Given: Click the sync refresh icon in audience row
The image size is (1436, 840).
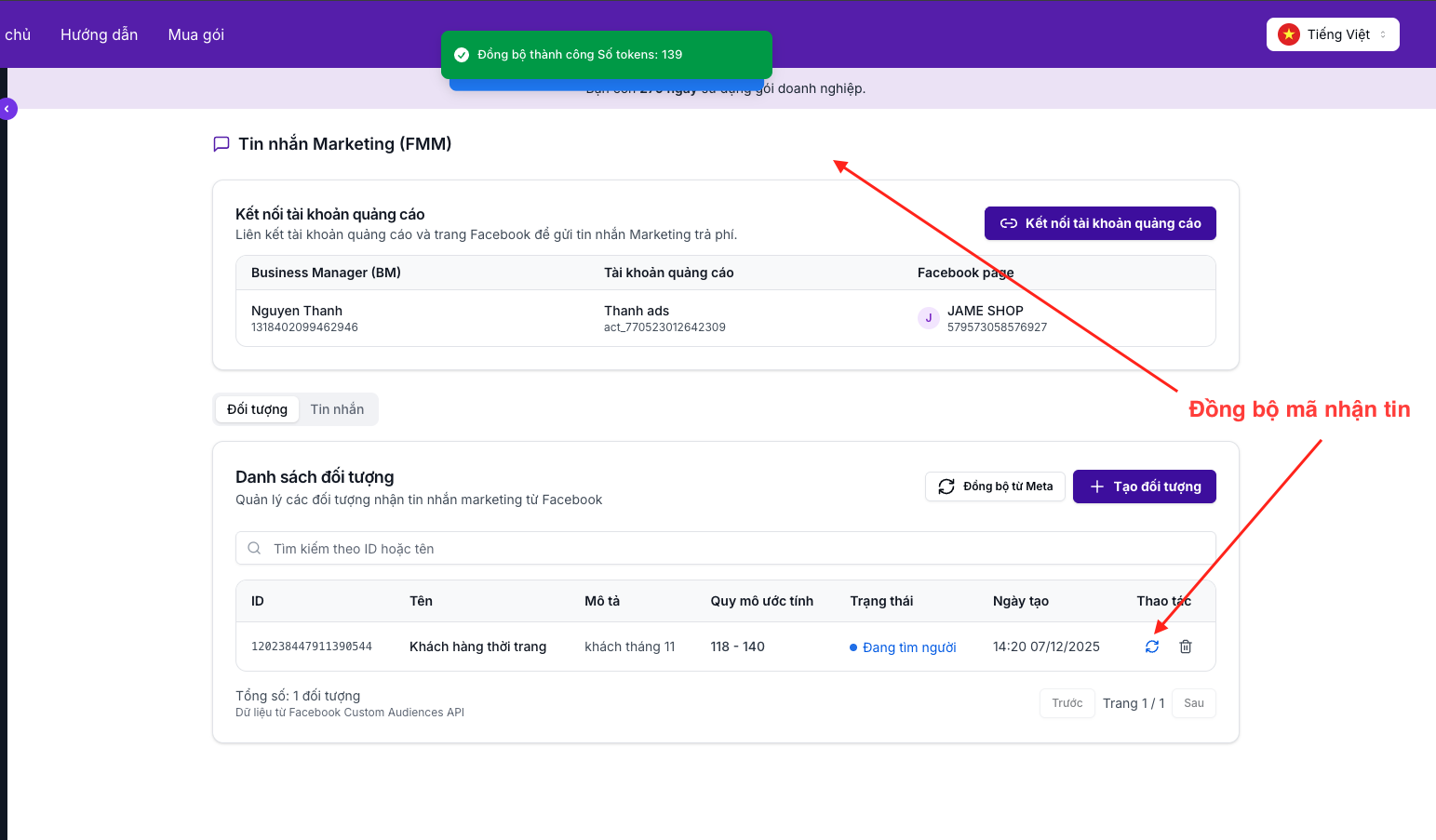Looking at the screenshot, I should [1152, 647].
